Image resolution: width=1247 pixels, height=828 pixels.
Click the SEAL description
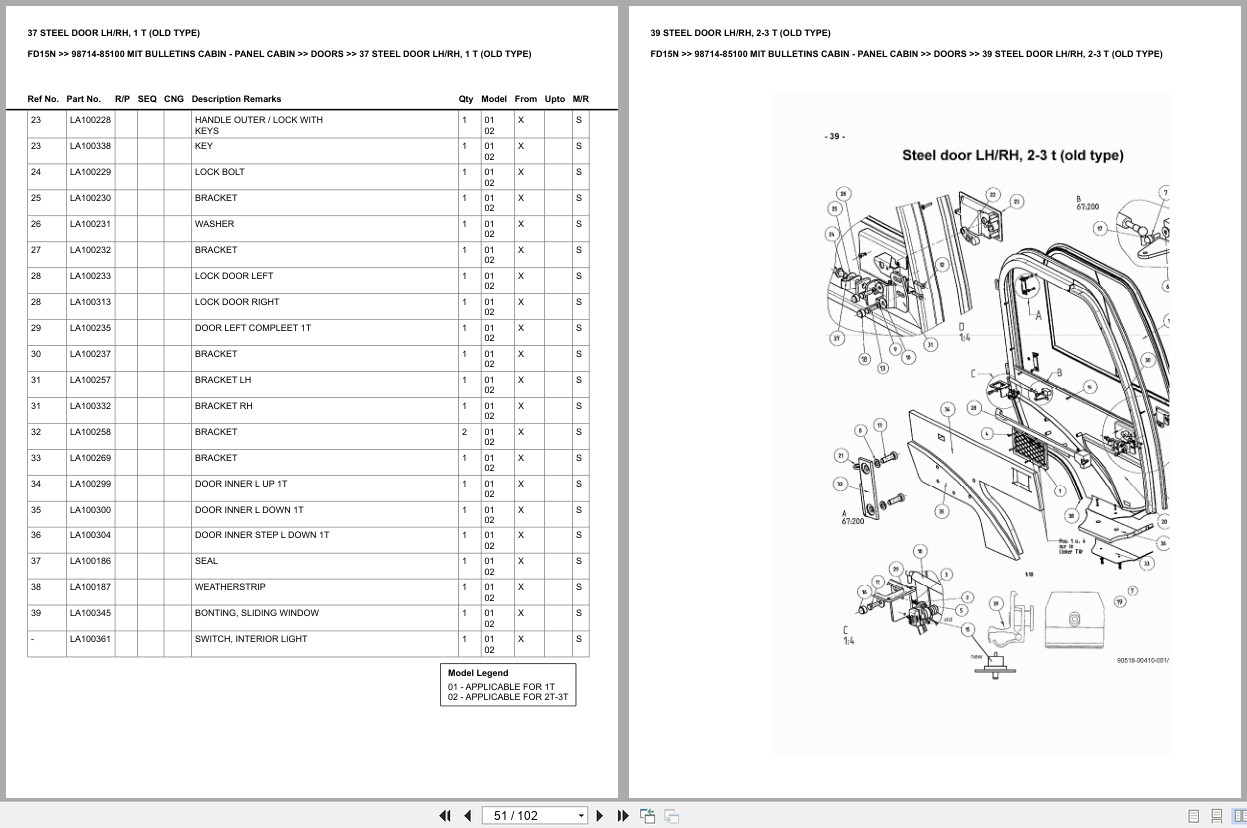pos(206,561)
